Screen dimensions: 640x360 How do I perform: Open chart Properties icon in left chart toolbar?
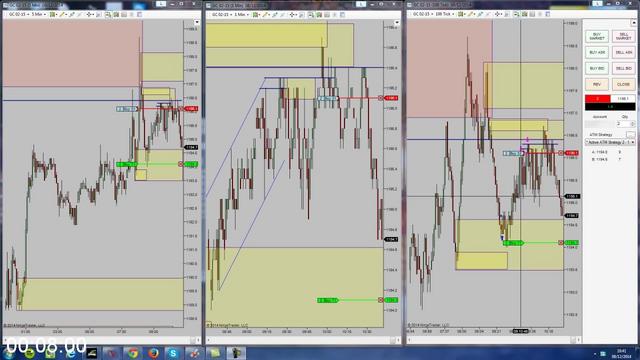click(139, 14)
